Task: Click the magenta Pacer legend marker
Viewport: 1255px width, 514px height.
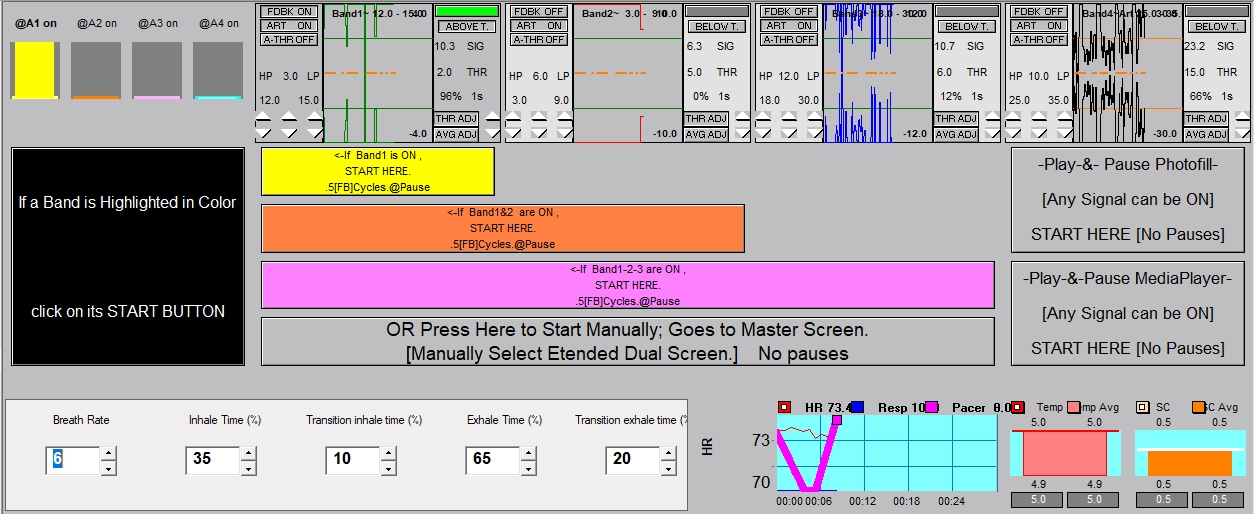Action: point(931,407)
